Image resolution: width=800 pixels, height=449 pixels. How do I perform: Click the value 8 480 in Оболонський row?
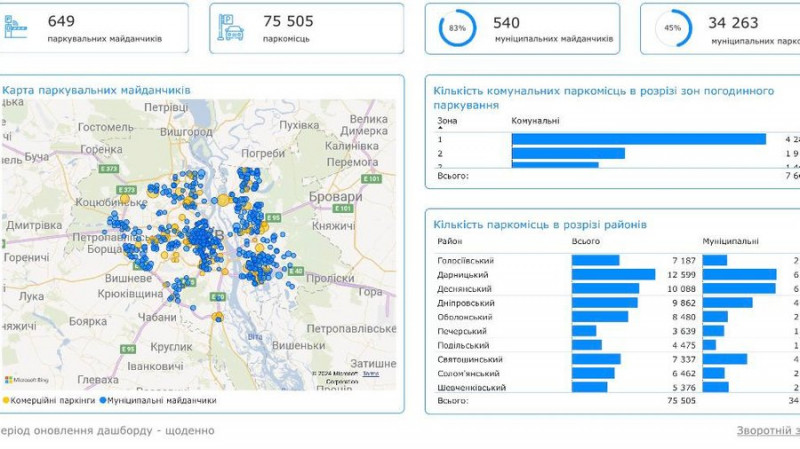tap(684, 317)
